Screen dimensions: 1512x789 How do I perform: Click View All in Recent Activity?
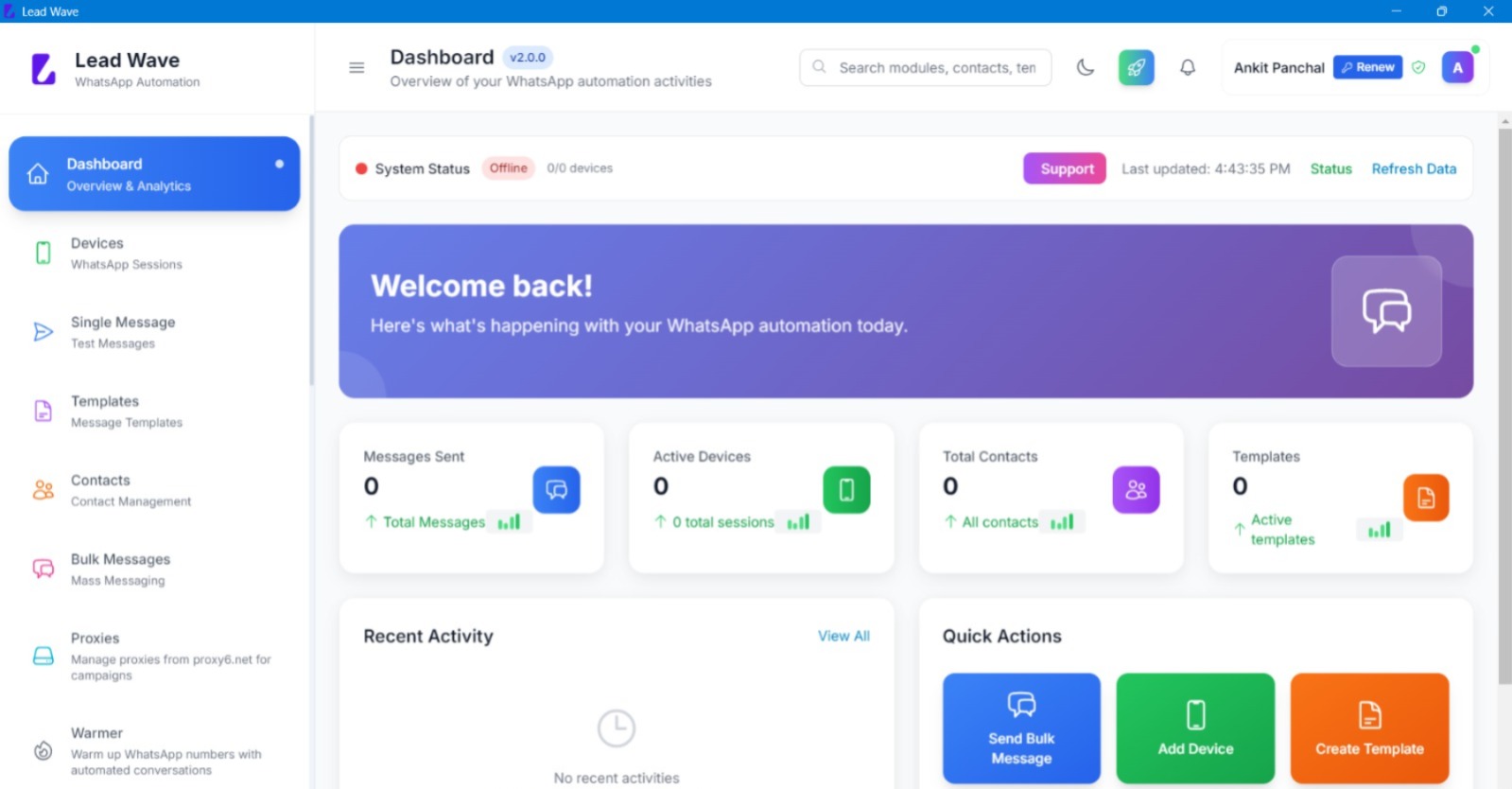pos(843,636)
